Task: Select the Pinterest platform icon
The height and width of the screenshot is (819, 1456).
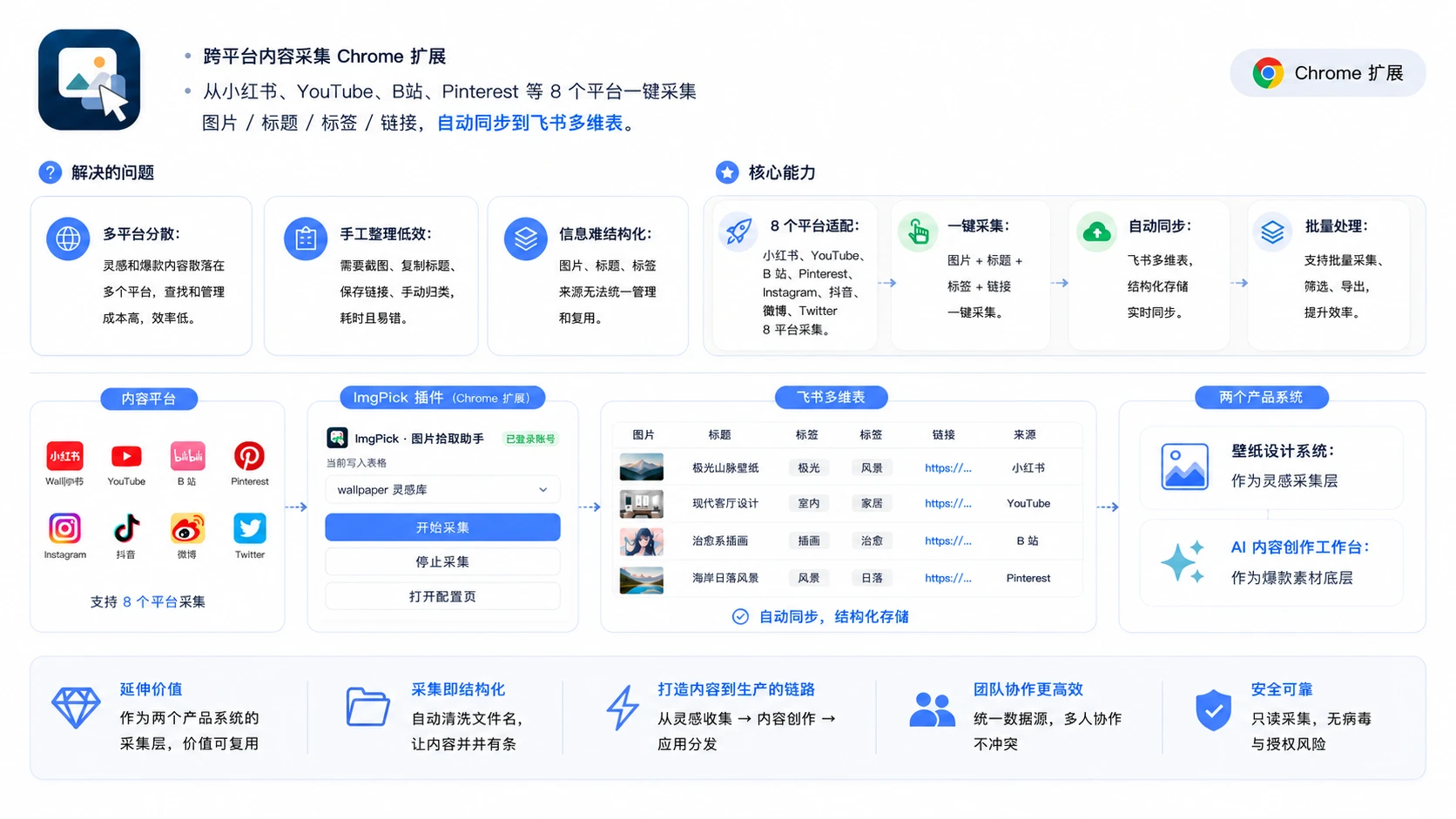Action: pos(249,456)
